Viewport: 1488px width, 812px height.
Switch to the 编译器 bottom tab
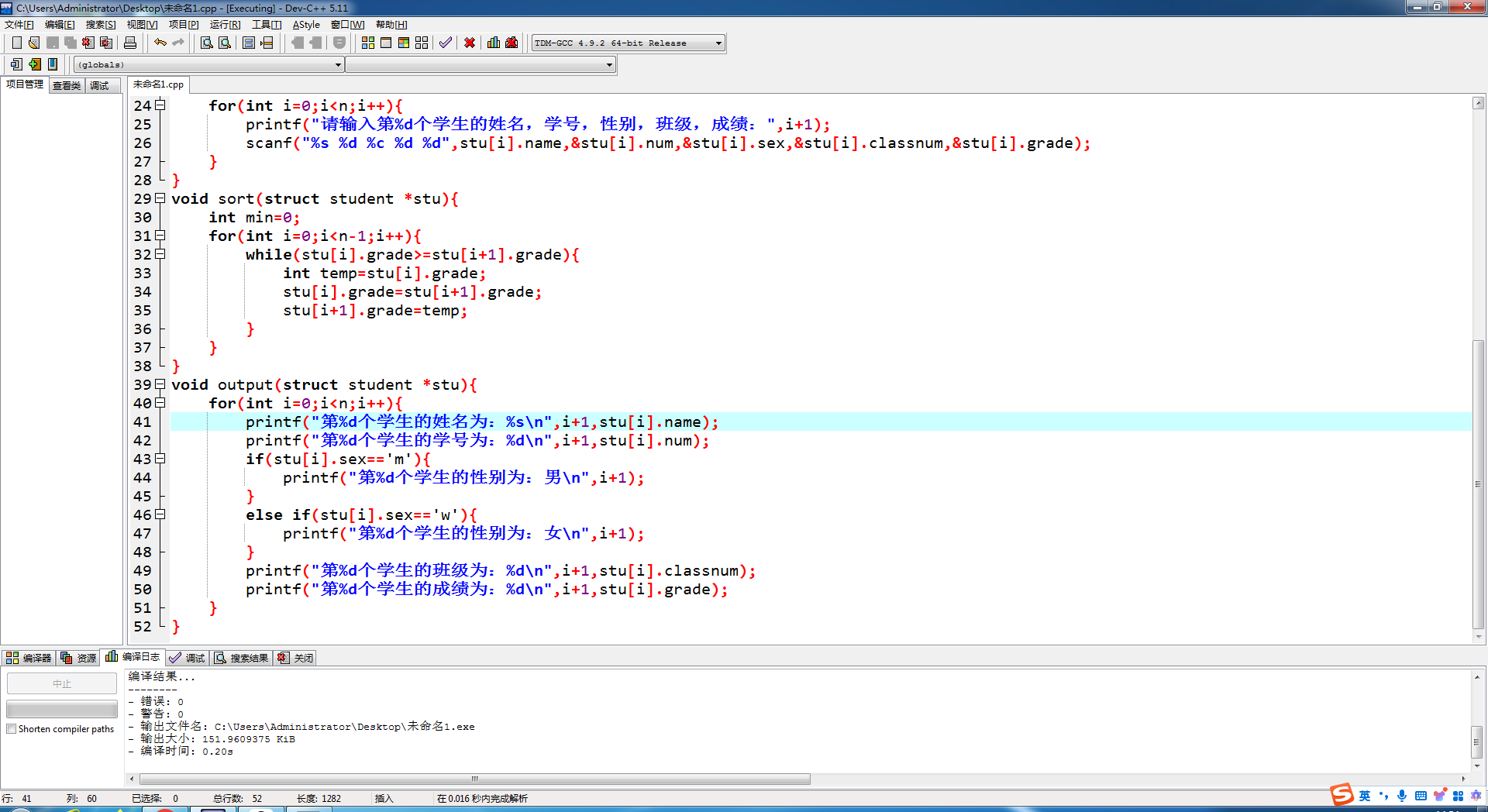click(x=29, y=658)
